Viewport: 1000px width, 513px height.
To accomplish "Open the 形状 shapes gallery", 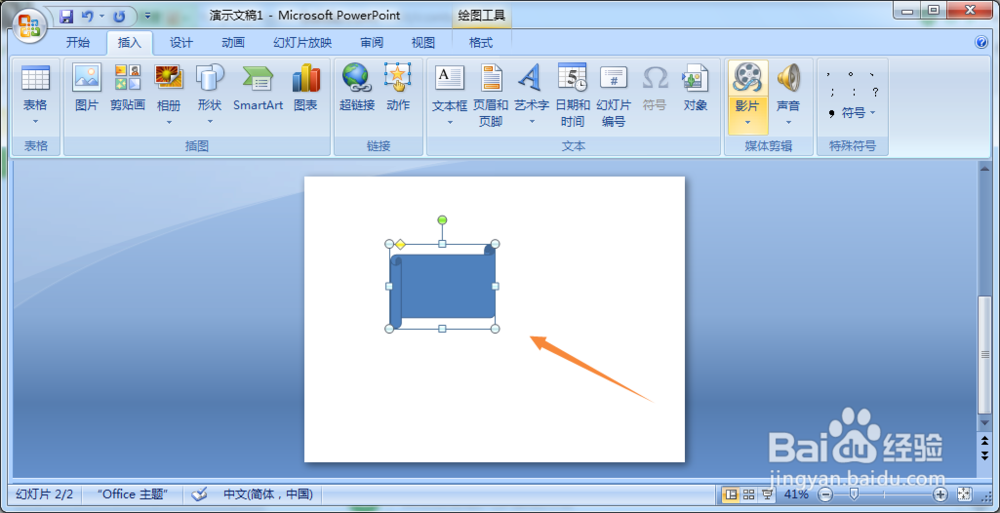I will coord(210,78).
